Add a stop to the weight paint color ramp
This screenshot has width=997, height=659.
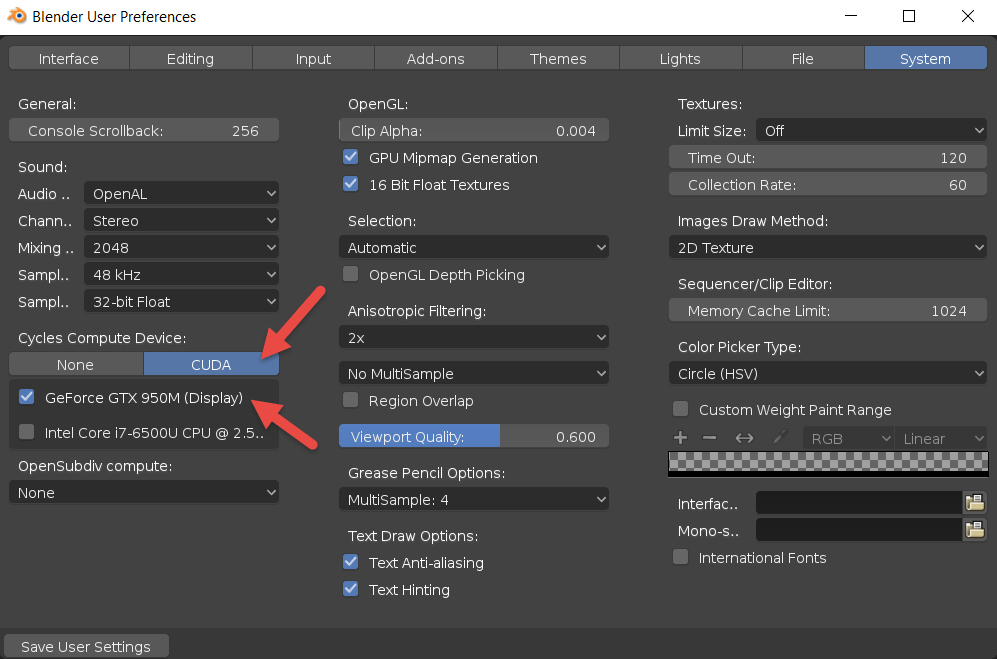(x=681, y=437)
